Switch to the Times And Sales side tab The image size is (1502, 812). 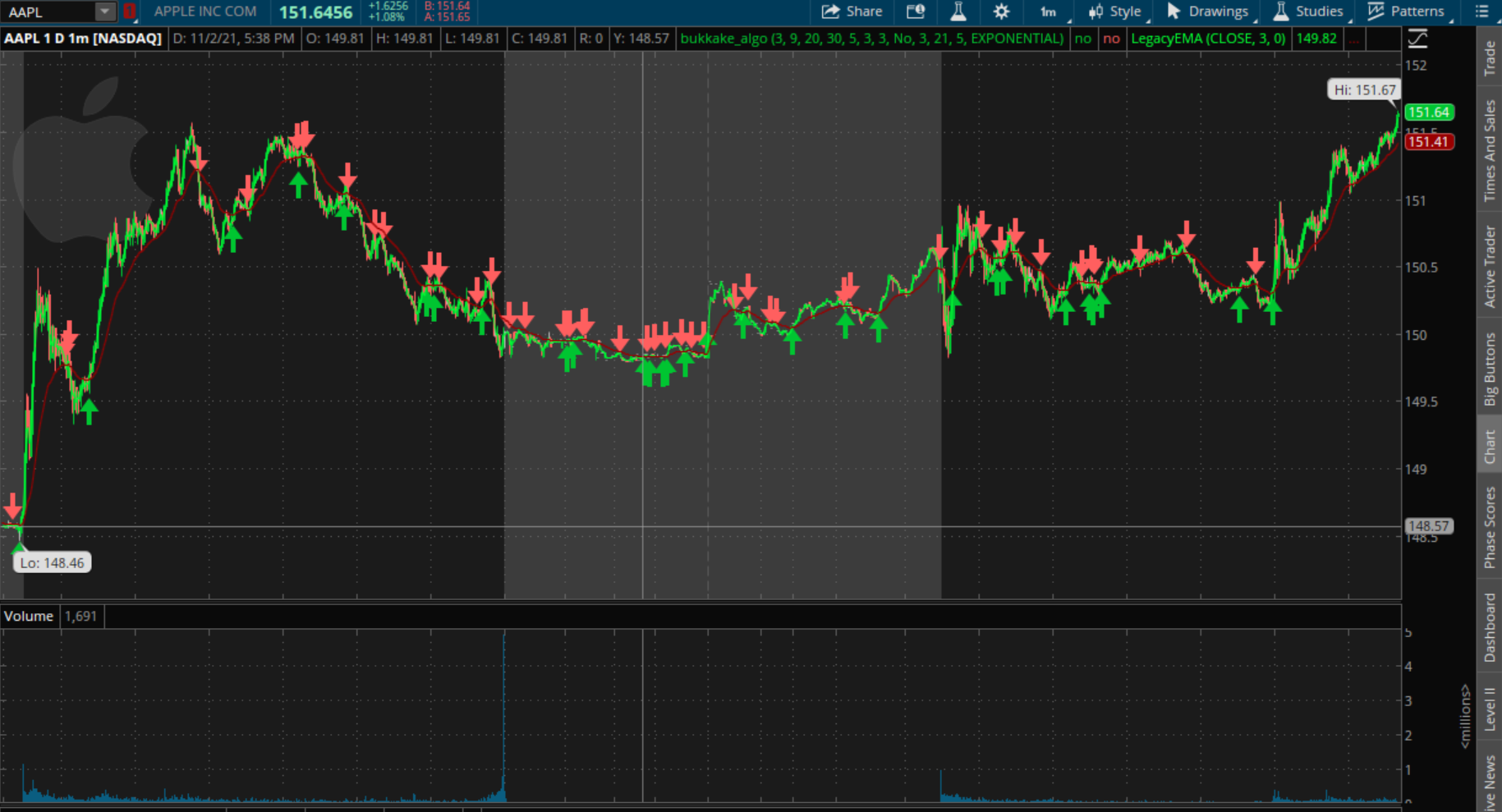point(1490,151)
